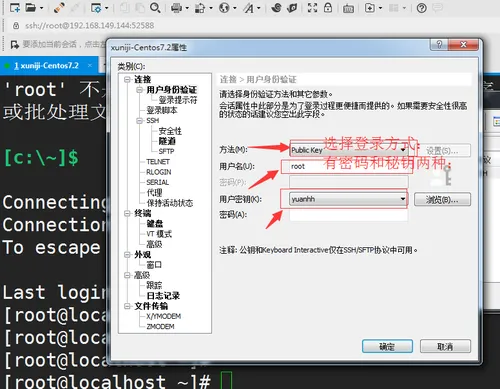Select 登录提示符 in the category tree
This screenshot has width=500, height=389.
(x=178, y=100)
